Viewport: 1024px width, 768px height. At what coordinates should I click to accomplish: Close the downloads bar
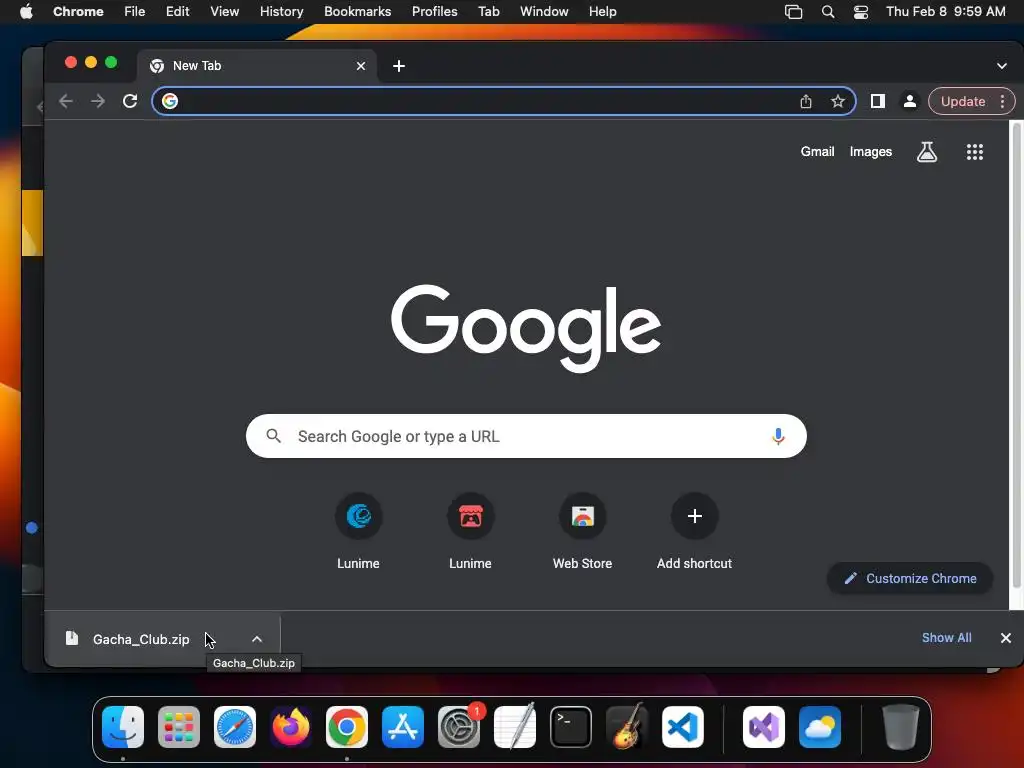tap(1006, 638)
